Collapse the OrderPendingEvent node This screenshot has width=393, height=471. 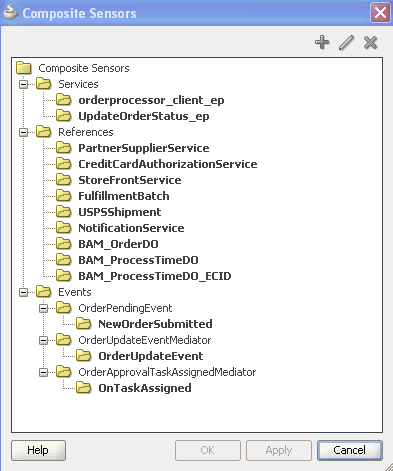click(44, 308)
